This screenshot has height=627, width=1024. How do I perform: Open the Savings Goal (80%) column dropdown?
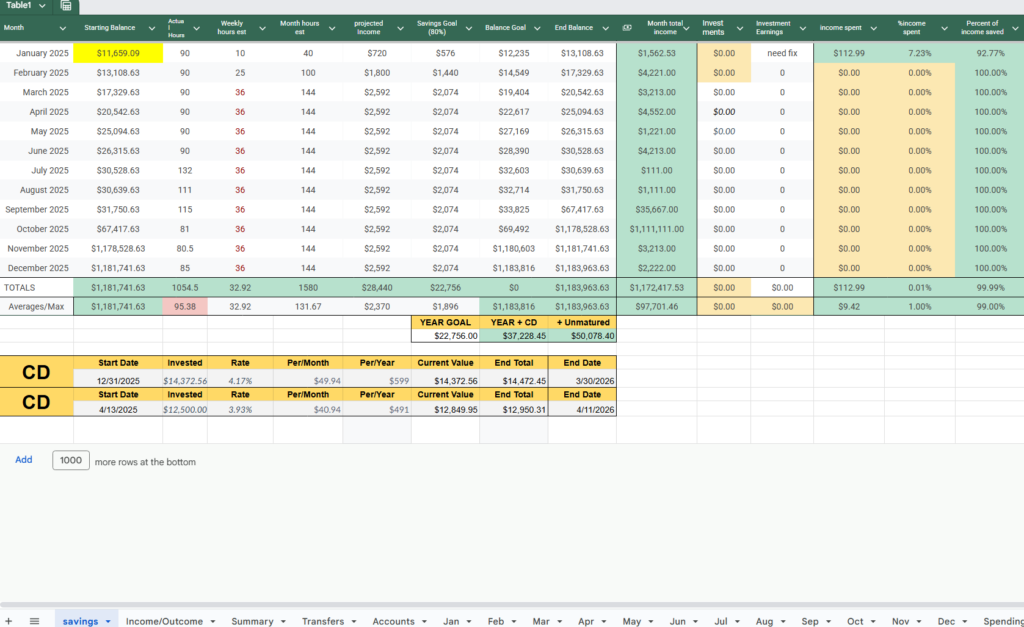467,28
